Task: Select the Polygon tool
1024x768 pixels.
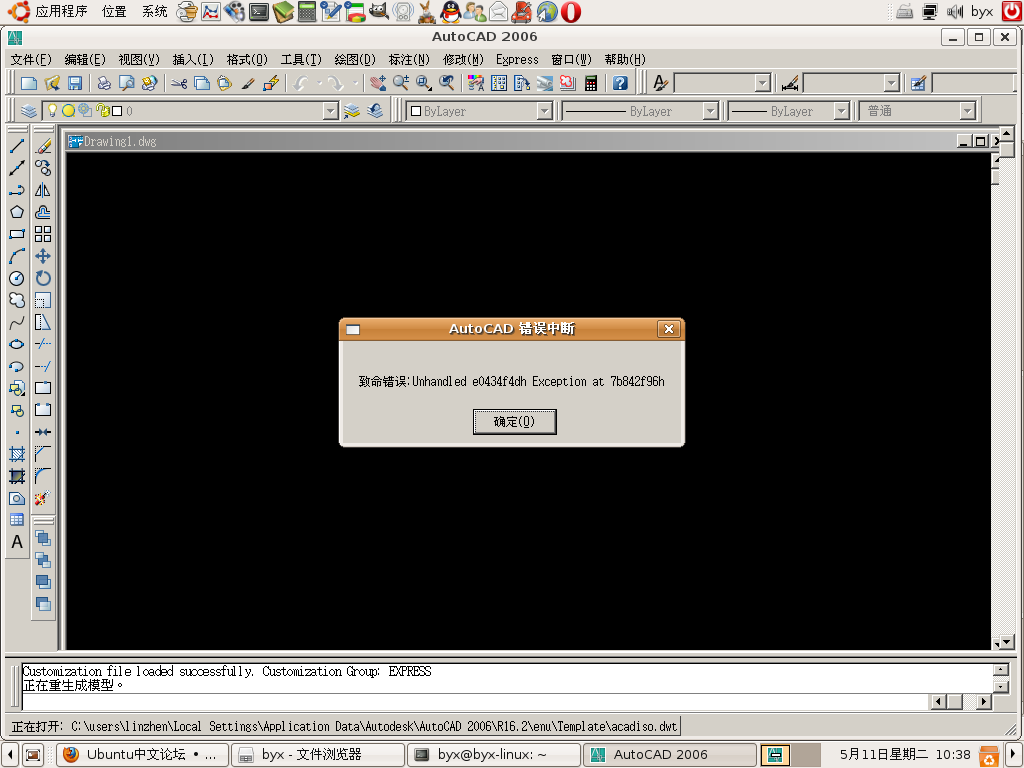Action: (17, 212)
